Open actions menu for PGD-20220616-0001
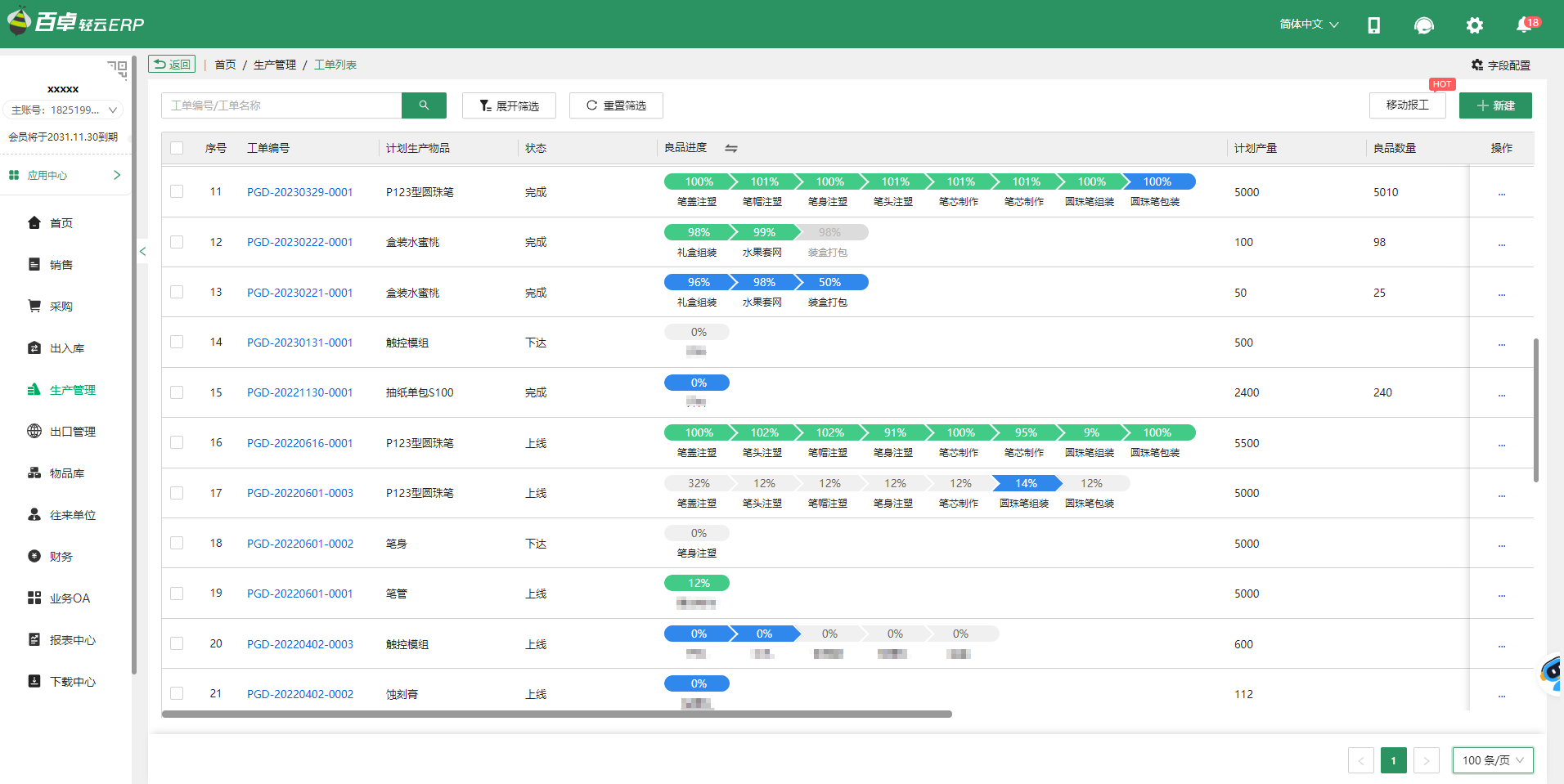This screenshot has width=1564, height=784. click(1502, 445)
